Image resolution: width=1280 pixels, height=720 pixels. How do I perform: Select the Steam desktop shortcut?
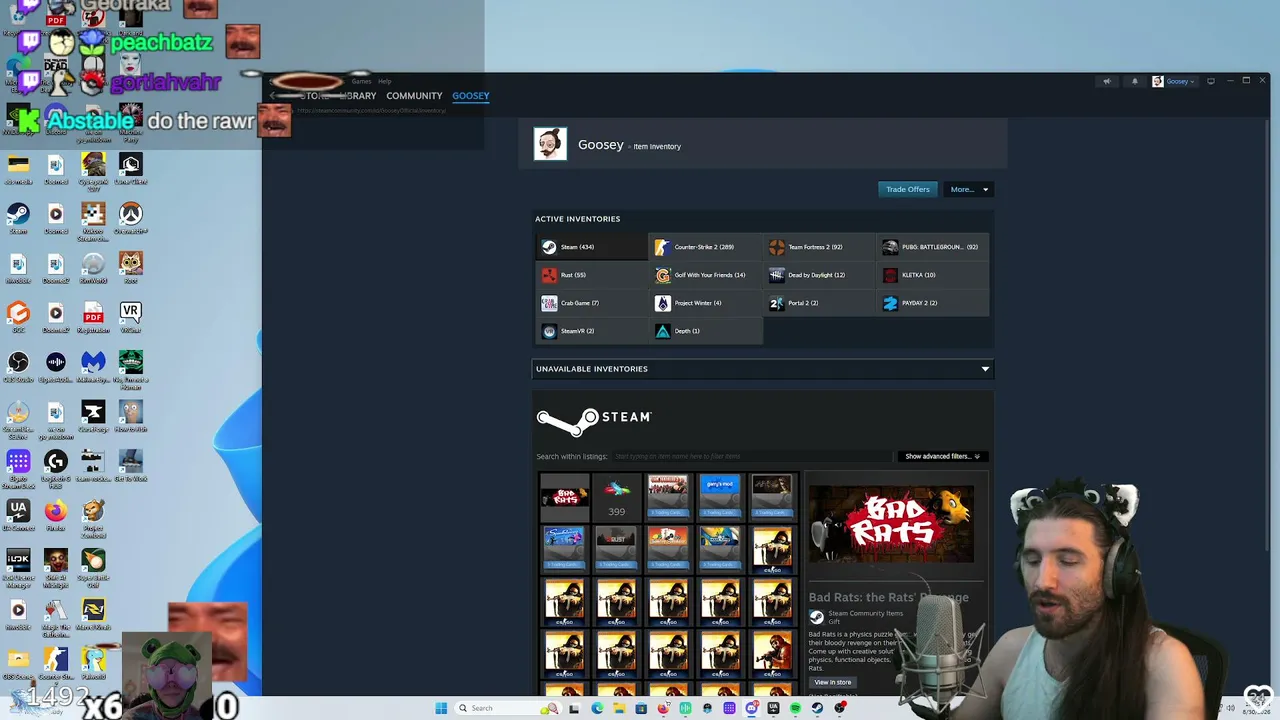(x=18, y=219)
